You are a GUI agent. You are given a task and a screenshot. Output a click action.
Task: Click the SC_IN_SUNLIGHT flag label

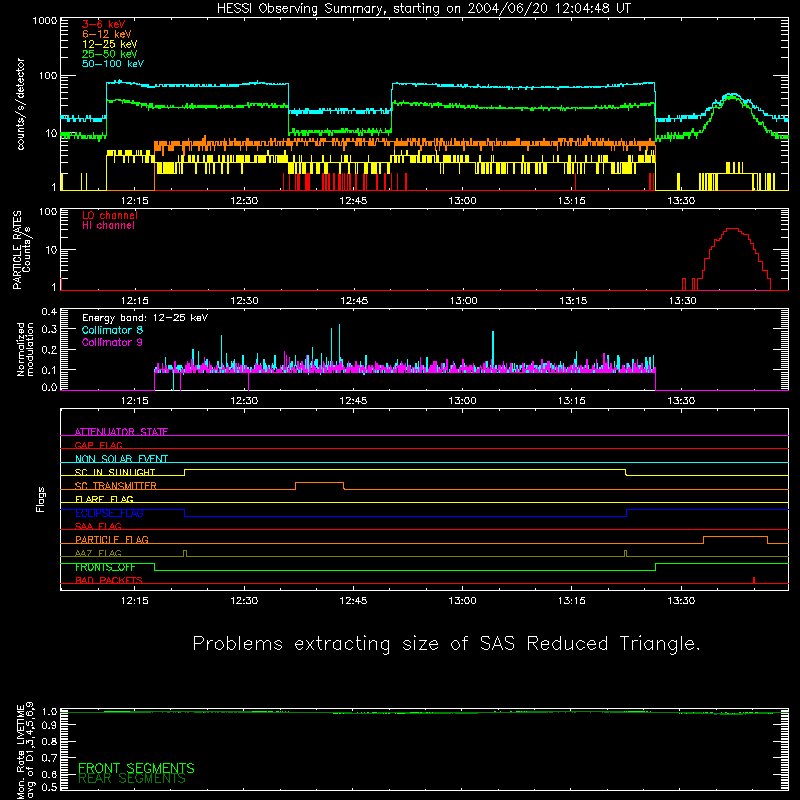(115, 472)
